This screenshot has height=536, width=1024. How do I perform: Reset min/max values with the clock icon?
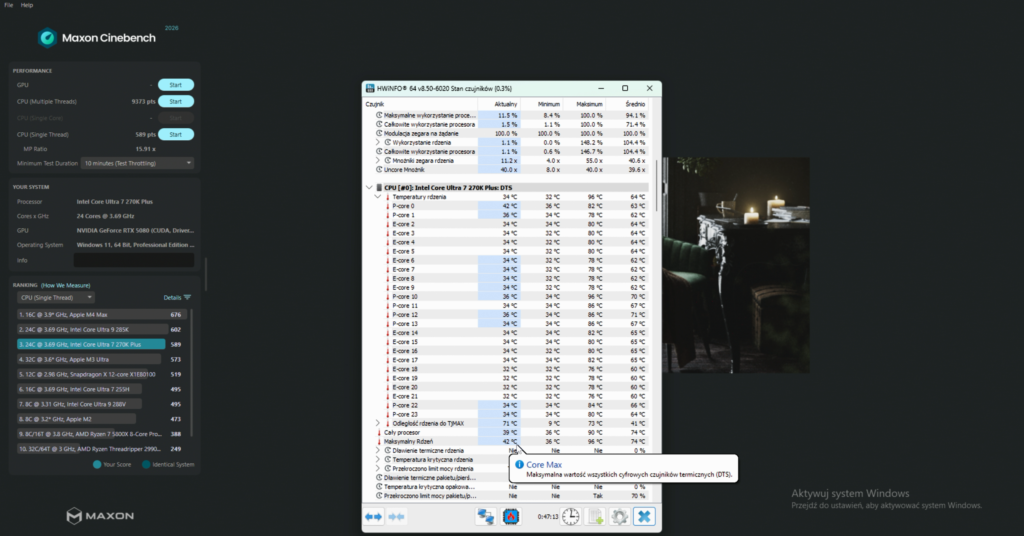point(570,516)
